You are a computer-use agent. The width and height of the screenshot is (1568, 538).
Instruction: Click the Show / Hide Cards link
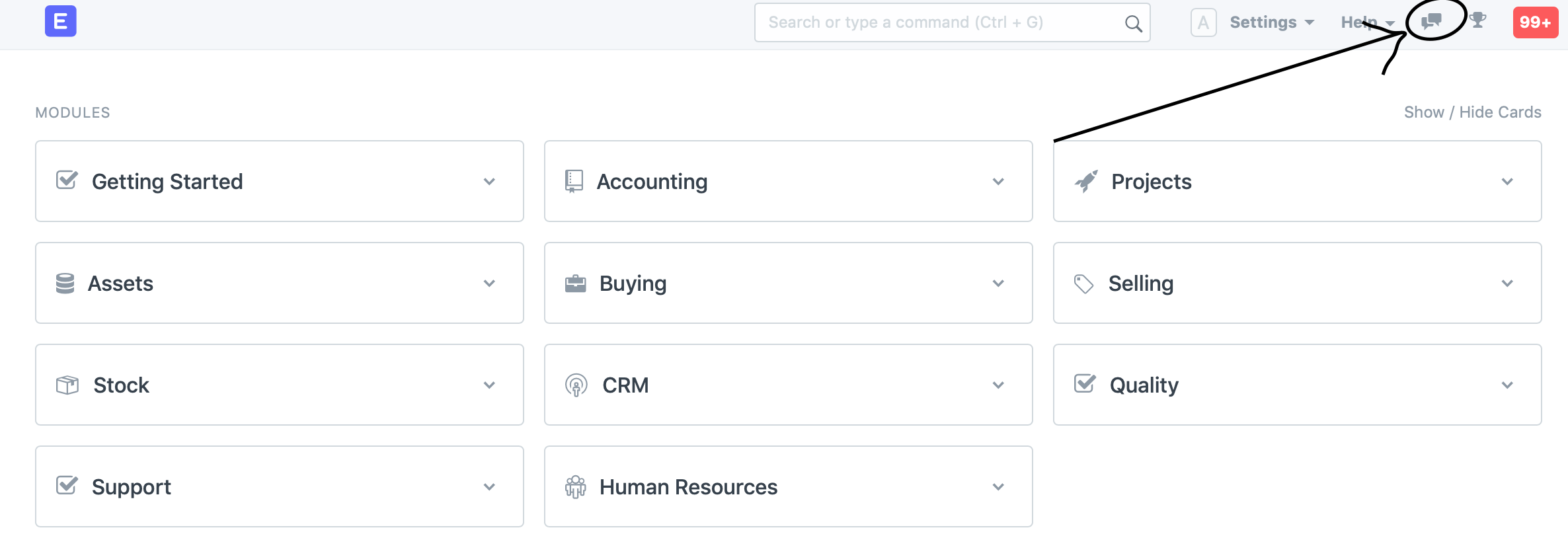coord(1472,112)
